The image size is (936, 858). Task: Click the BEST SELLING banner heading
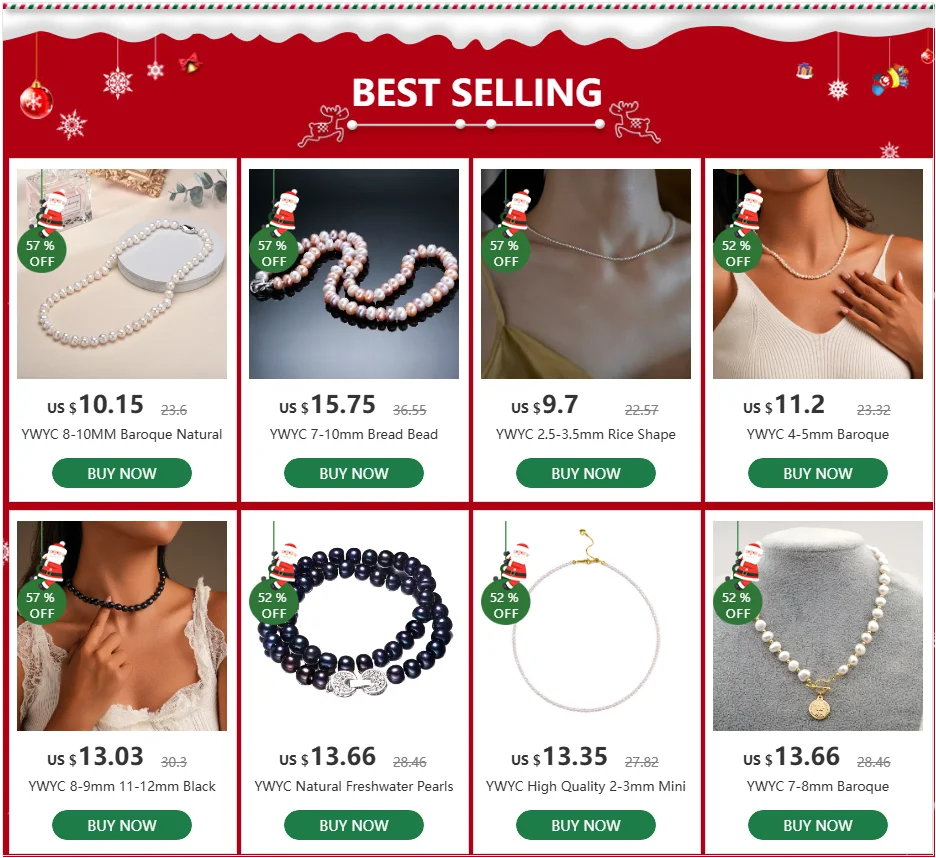click(x=476, y=92)
